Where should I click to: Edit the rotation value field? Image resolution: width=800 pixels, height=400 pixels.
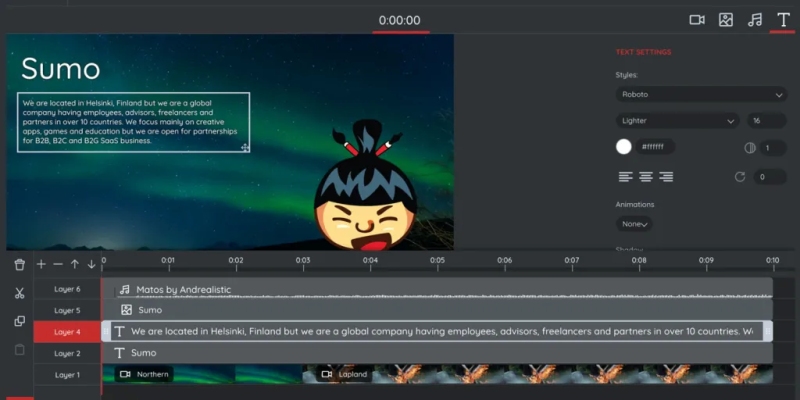[x=770, y=177]
